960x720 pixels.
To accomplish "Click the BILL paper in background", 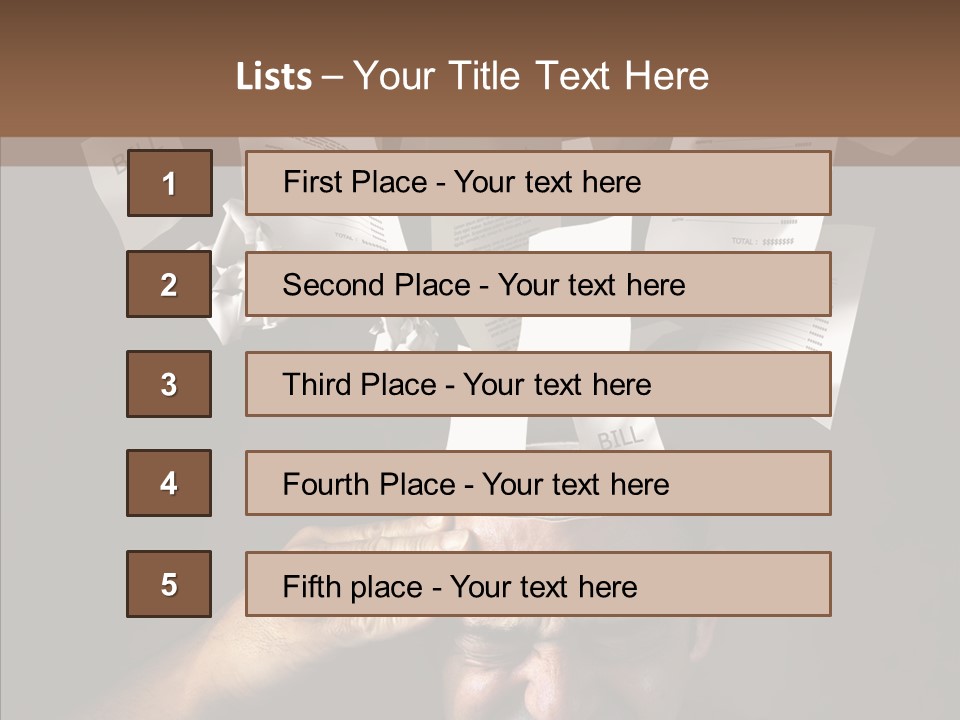I will pos(620,436).
